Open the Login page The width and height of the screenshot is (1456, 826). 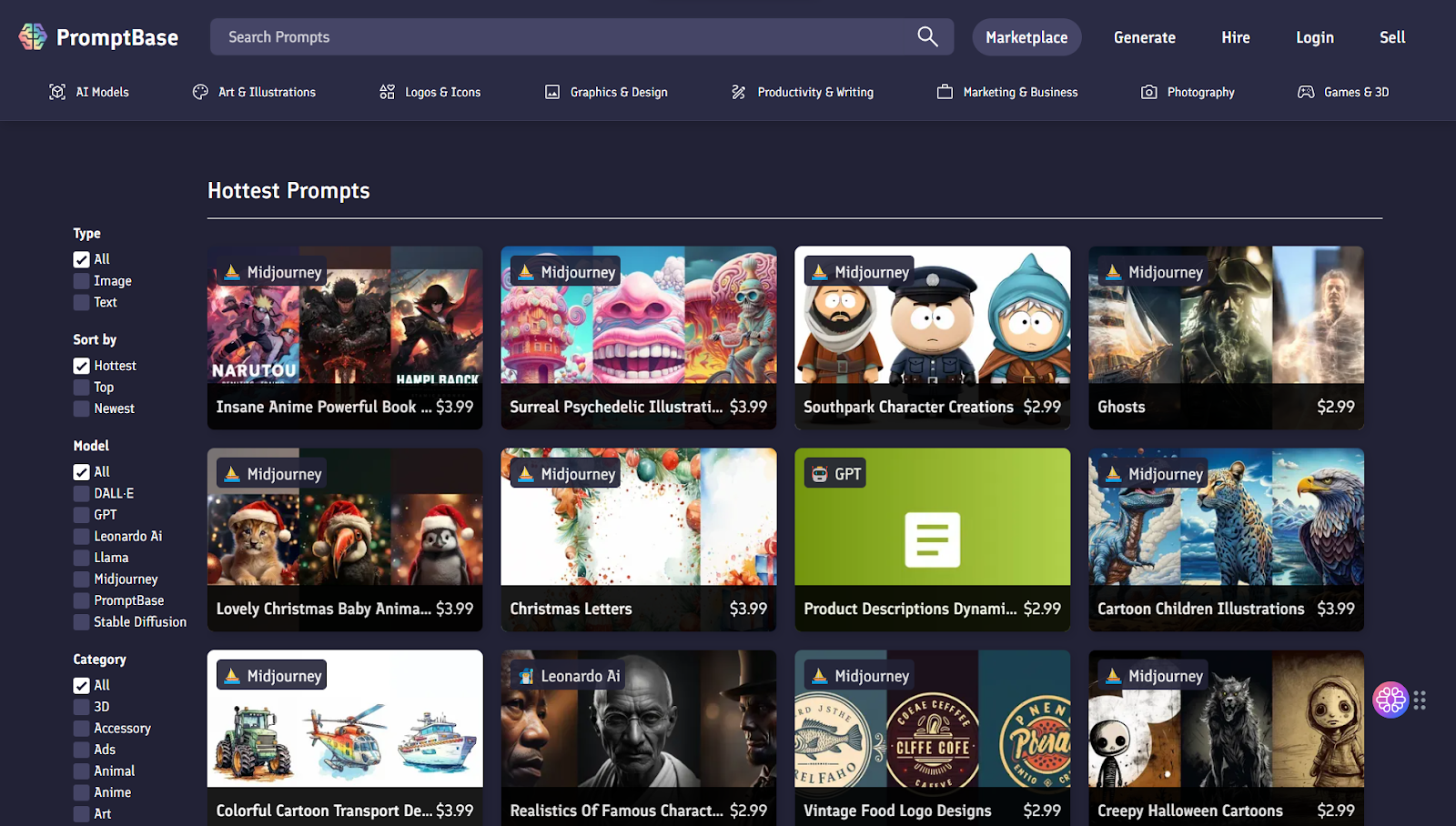[1315, 37]
